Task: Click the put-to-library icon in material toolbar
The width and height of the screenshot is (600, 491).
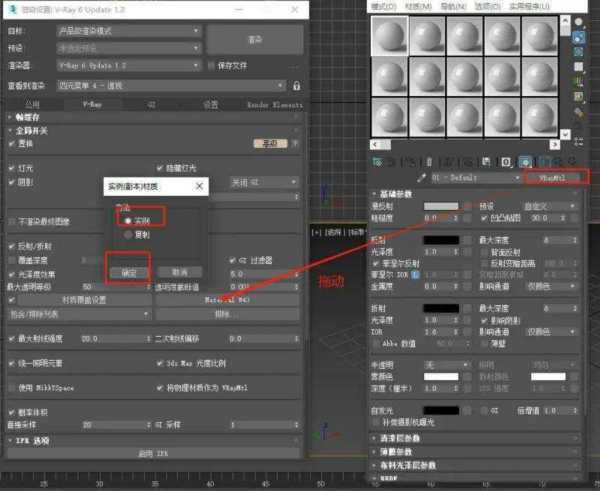Action: [x=486, y=162]
